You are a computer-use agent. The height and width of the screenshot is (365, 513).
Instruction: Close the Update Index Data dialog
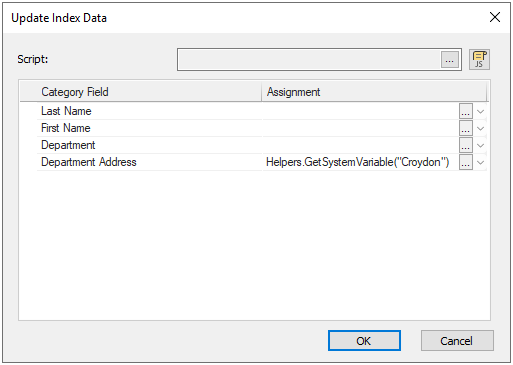coord(495,17)
